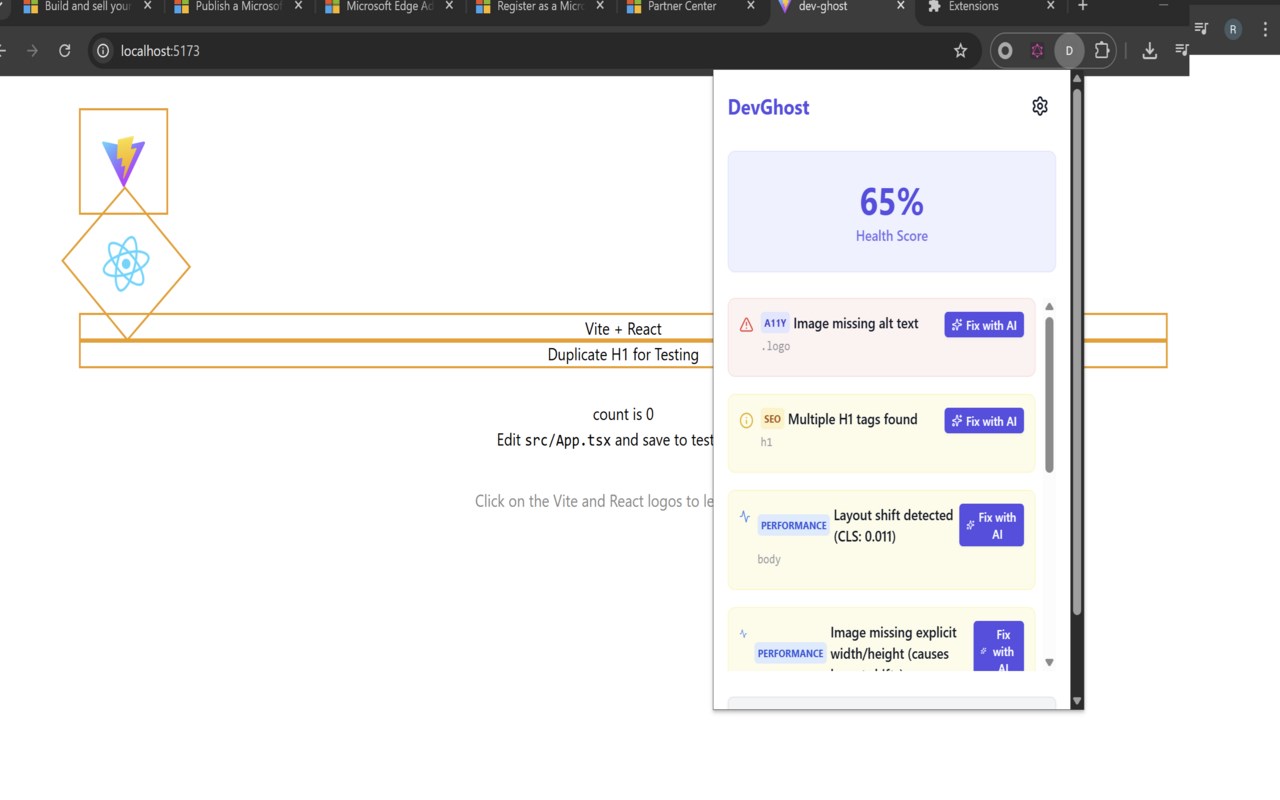Image resolution: width=1280 pixels, height=800 pixels.
Task: Click the 'count is 0' button
Action: (x=623, y=414)
